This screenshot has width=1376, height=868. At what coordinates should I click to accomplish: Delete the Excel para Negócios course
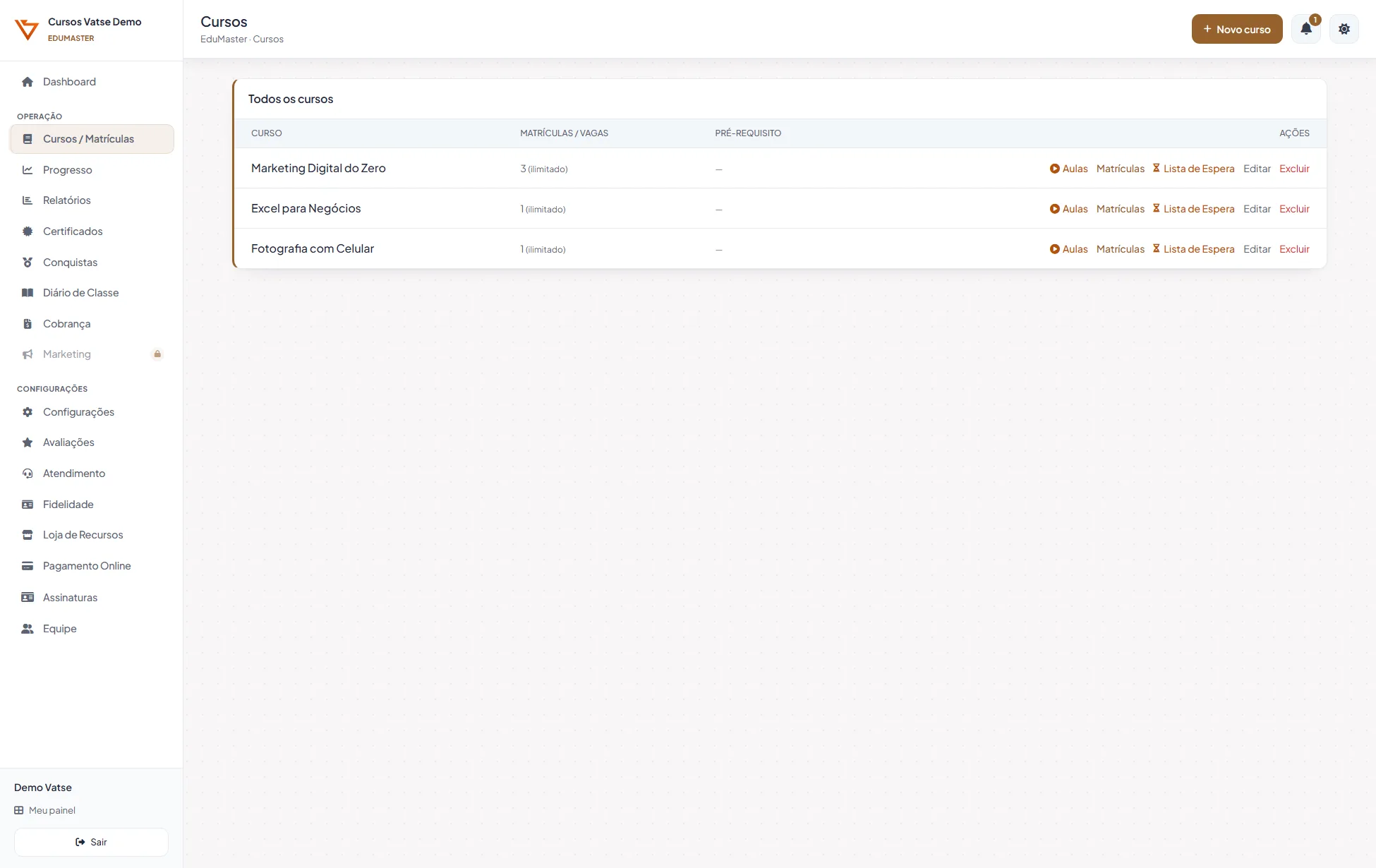click(1294, 209)
